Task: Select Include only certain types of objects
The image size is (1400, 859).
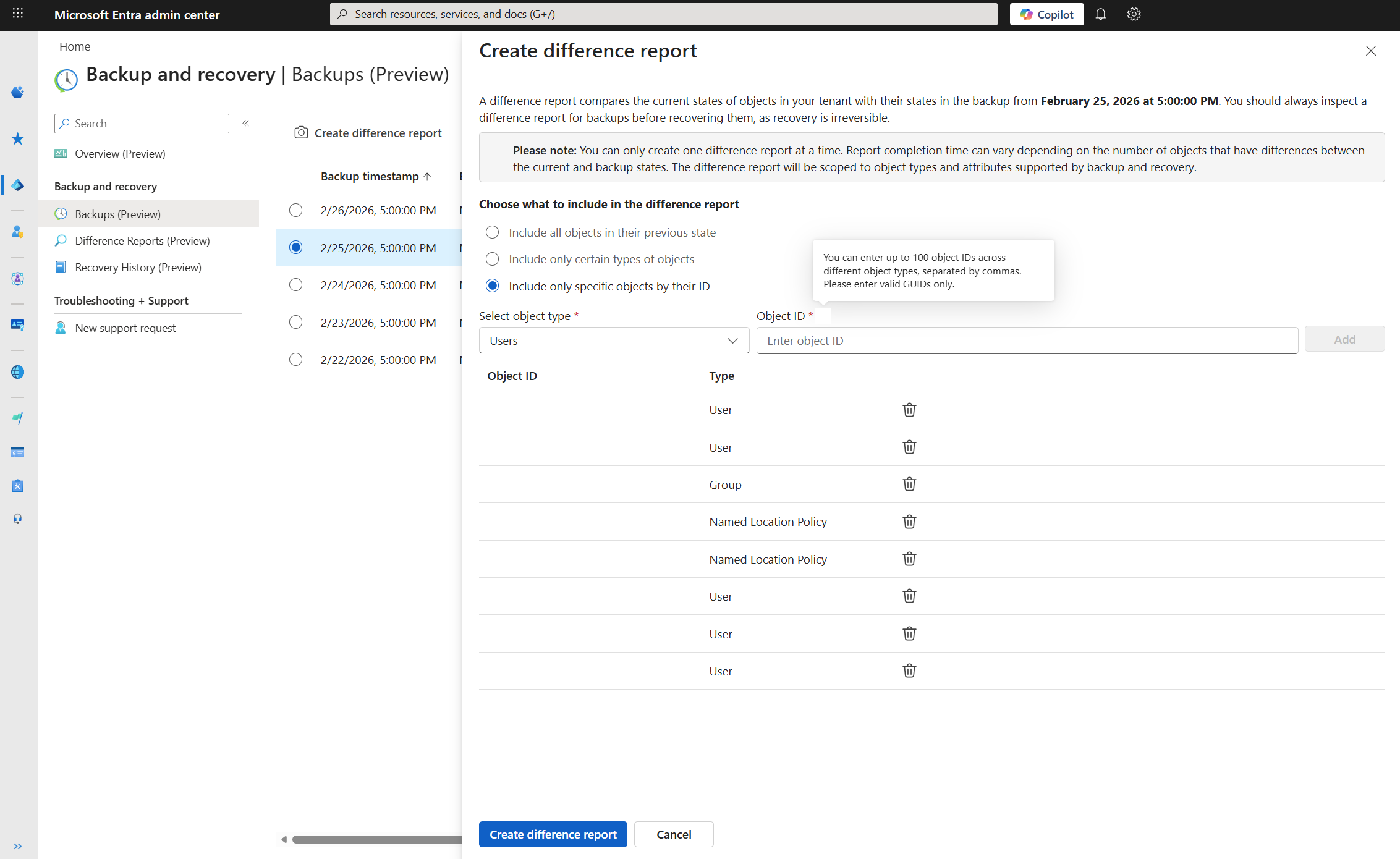Action: [x=492, y=259]
